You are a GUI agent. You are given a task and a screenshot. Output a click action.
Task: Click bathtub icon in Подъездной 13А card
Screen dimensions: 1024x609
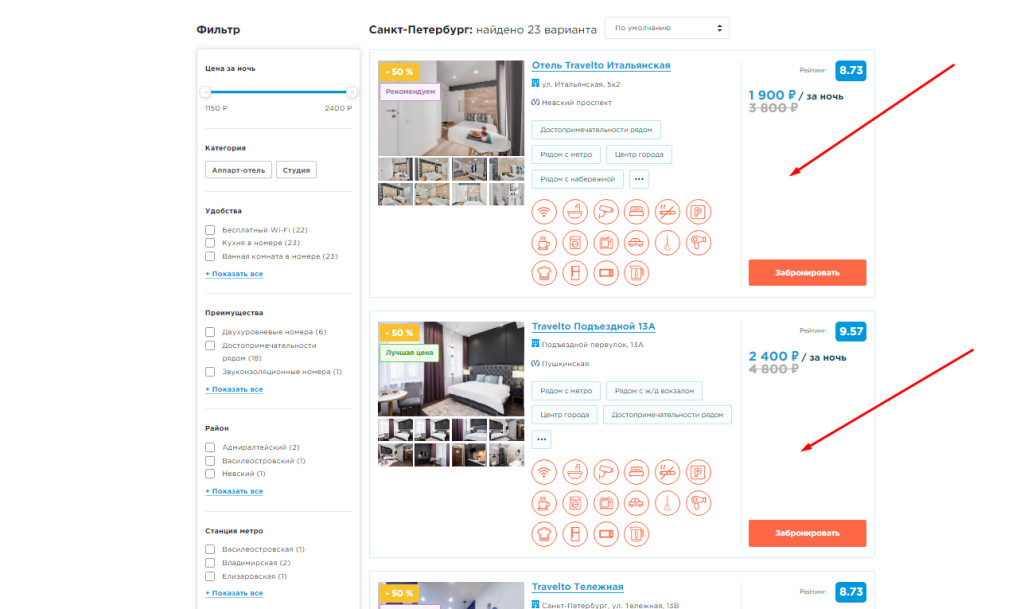575,472
